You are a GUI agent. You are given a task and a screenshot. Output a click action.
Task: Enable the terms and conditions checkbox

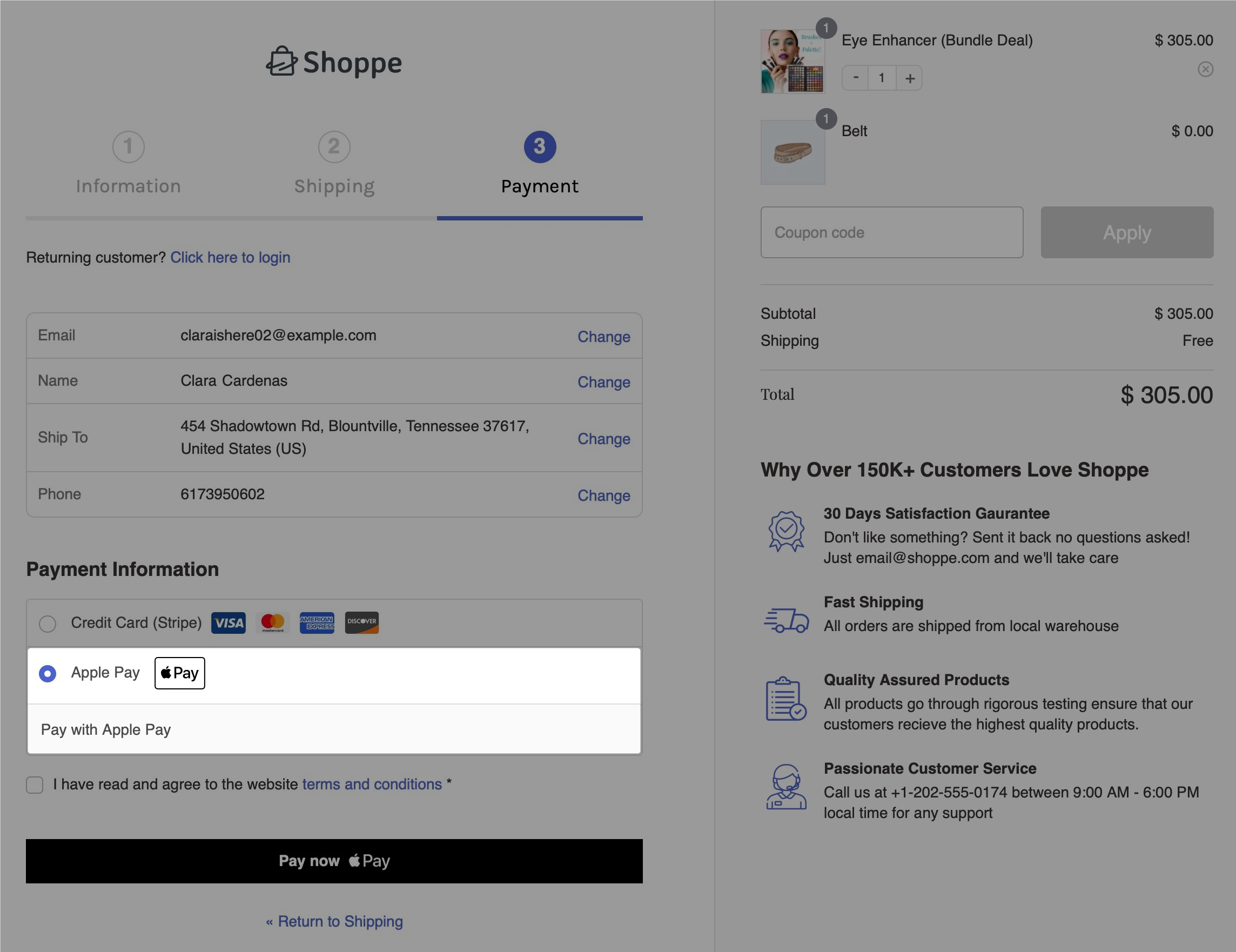click(x=35, y=784)
